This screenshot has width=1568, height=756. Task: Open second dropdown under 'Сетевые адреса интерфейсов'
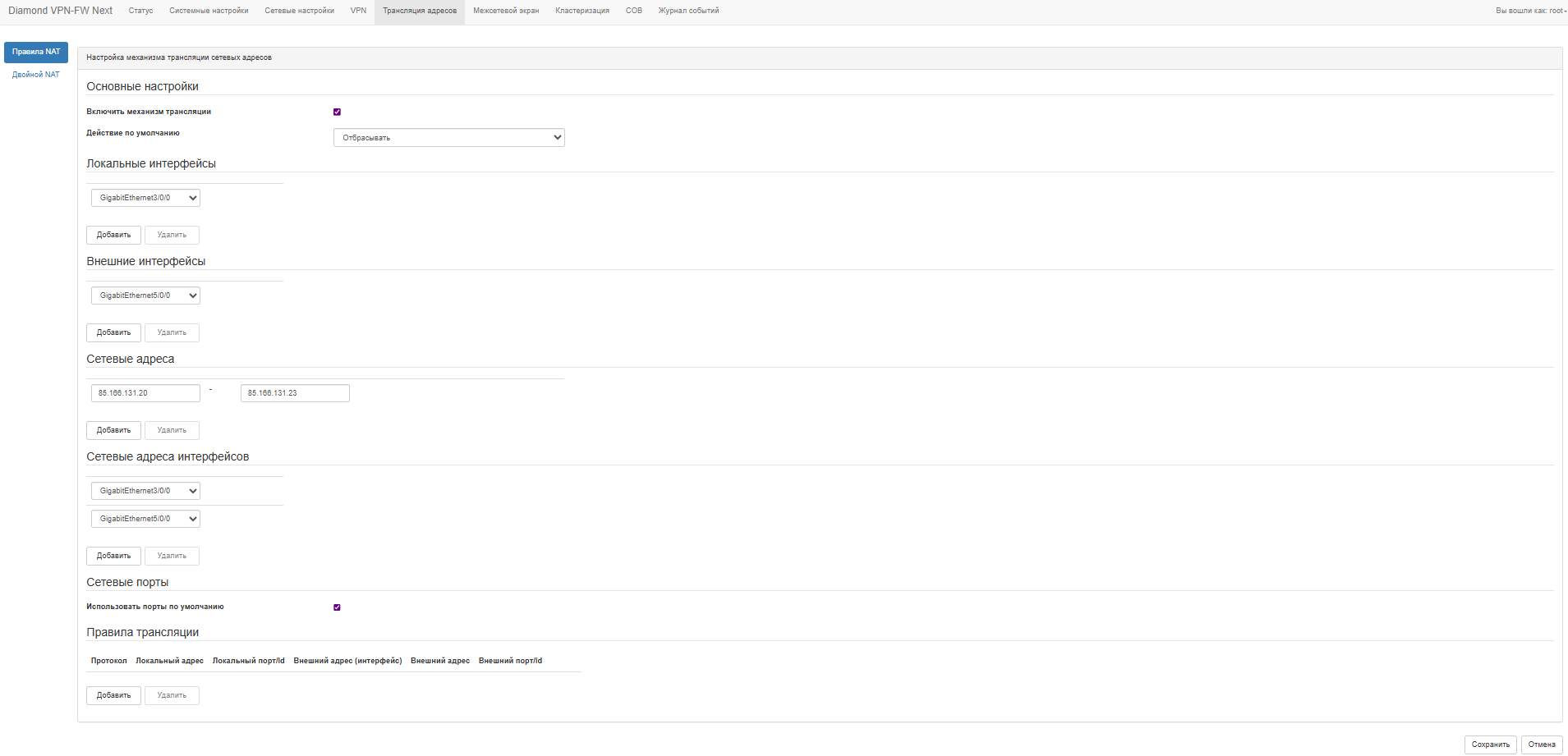click(145, 519)
